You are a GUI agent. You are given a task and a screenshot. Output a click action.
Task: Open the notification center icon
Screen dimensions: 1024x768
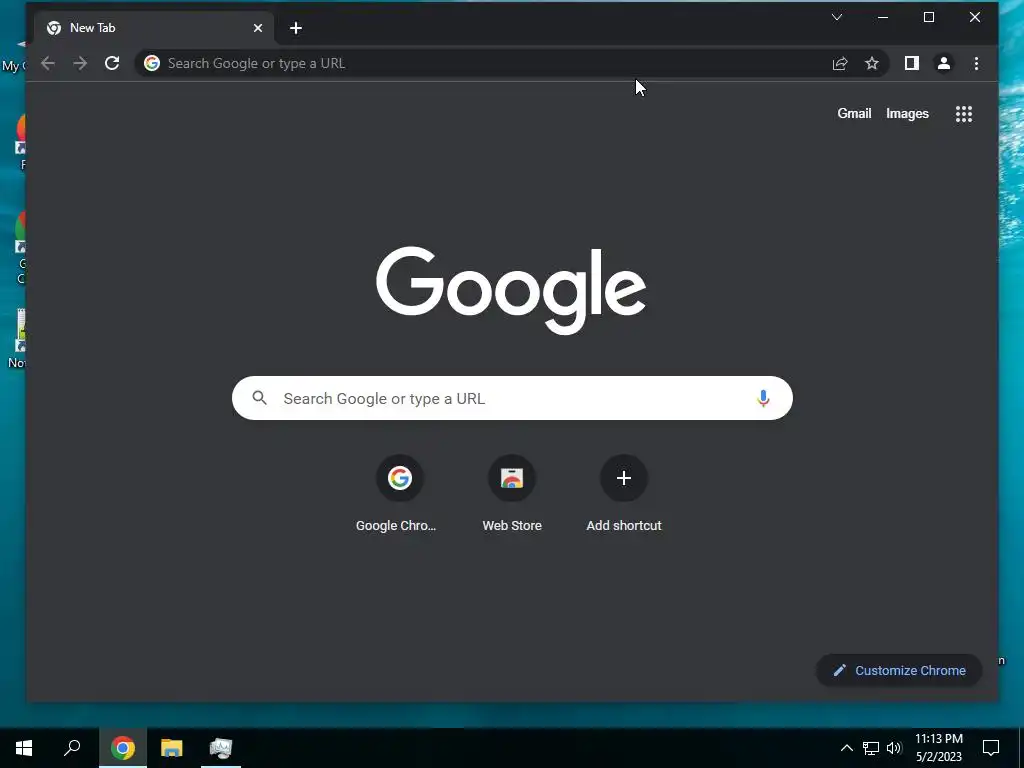[991, 748]
